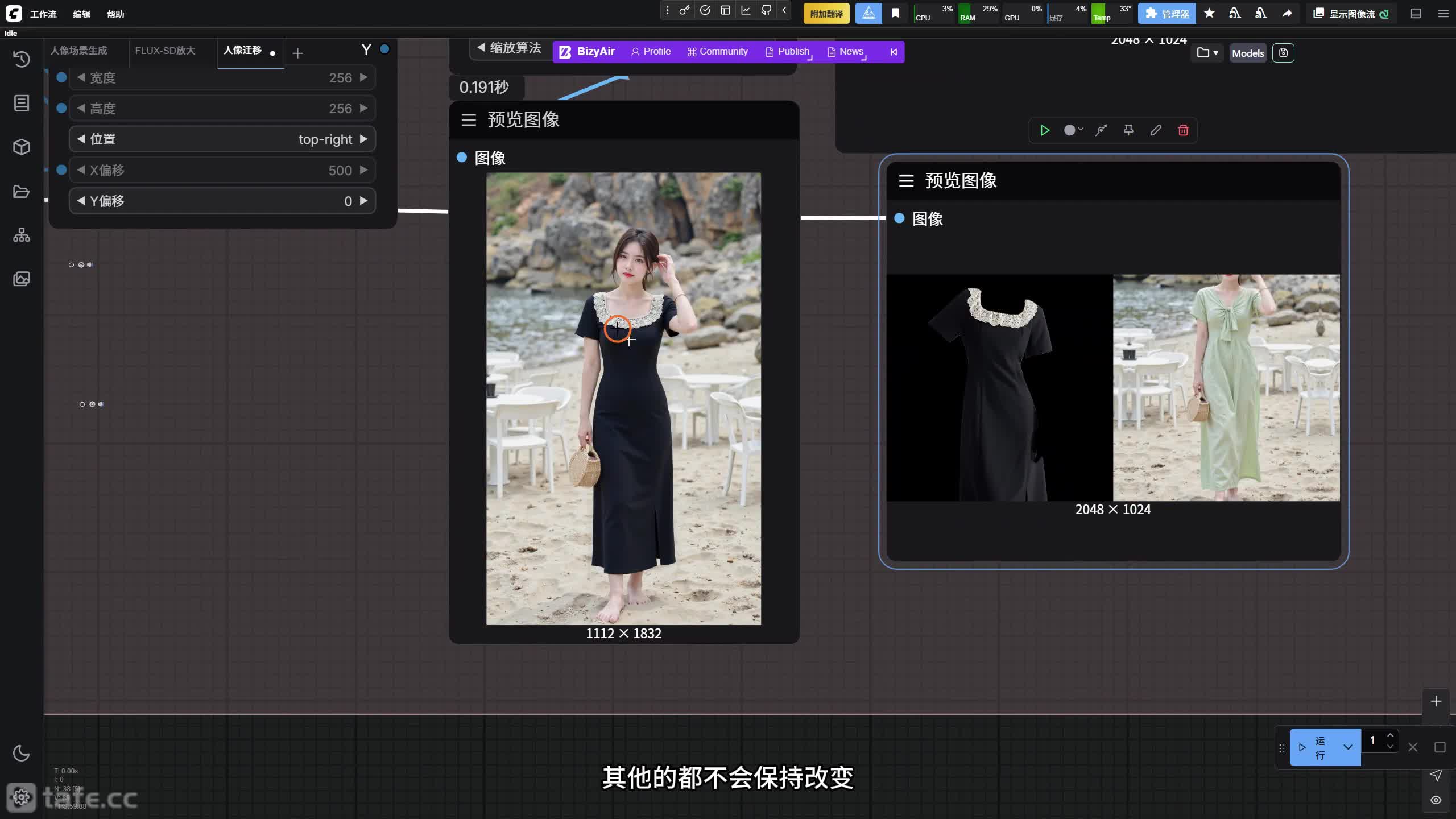
Task: Click the woman in black dress preview image
Action: point(623,399)
